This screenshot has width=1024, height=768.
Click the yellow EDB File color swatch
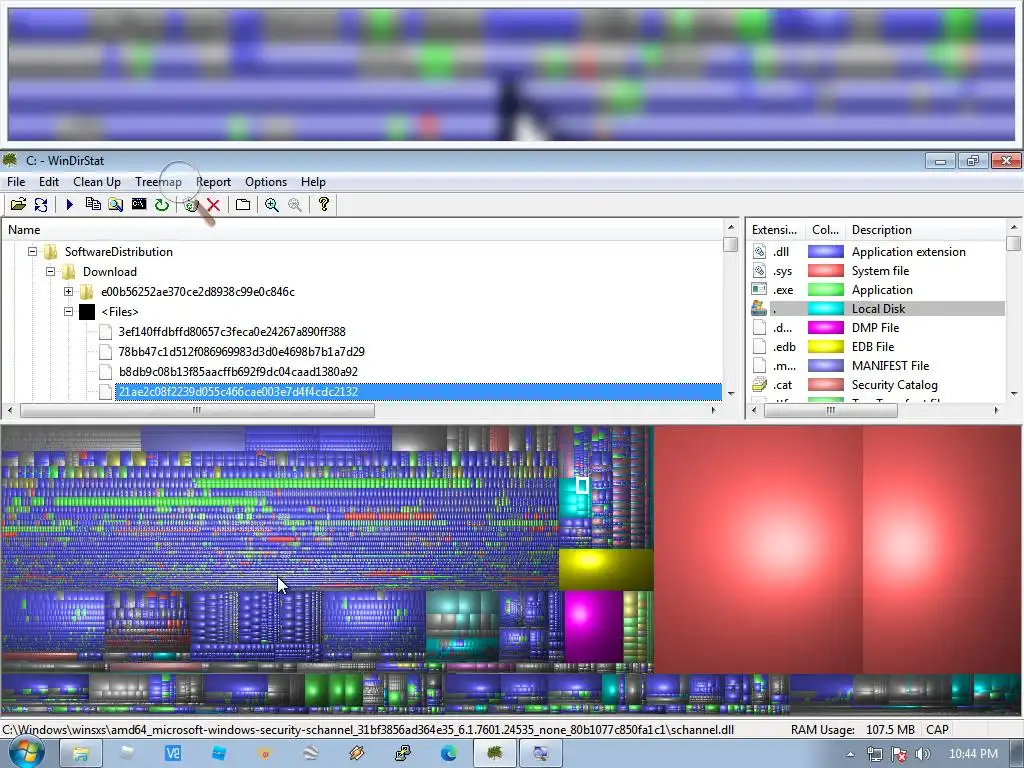point(825,346)
